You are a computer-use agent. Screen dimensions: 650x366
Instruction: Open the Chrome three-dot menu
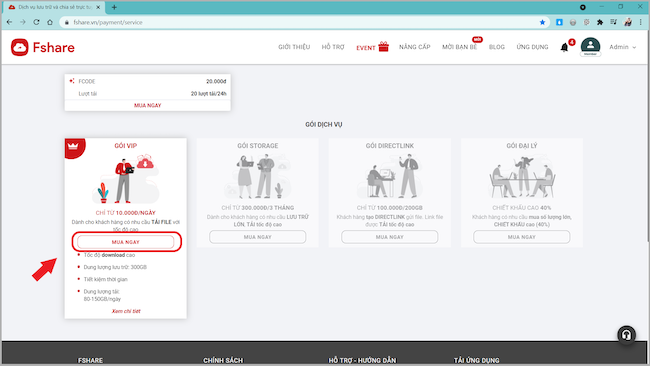tap(640, 22)
